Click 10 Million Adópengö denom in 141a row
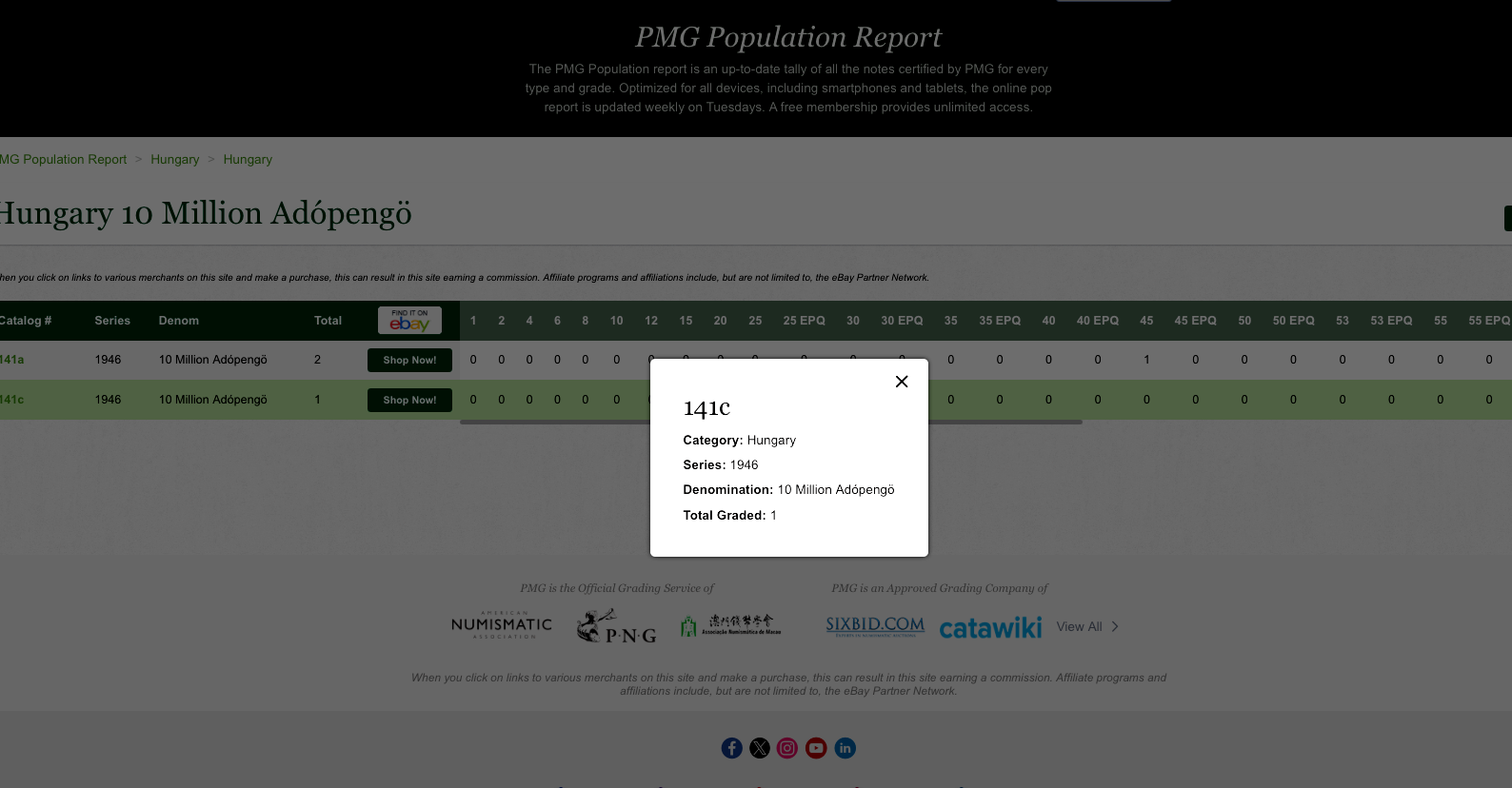This screenshot has height=788, width=1512. pos(213,360)
